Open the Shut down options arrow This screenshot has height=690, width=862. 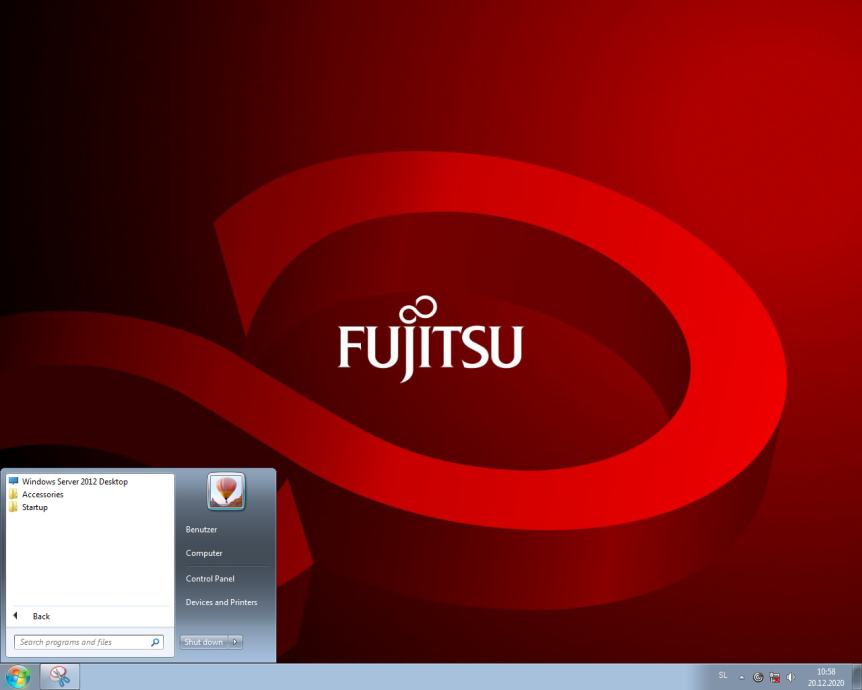[x=236, y=642]
